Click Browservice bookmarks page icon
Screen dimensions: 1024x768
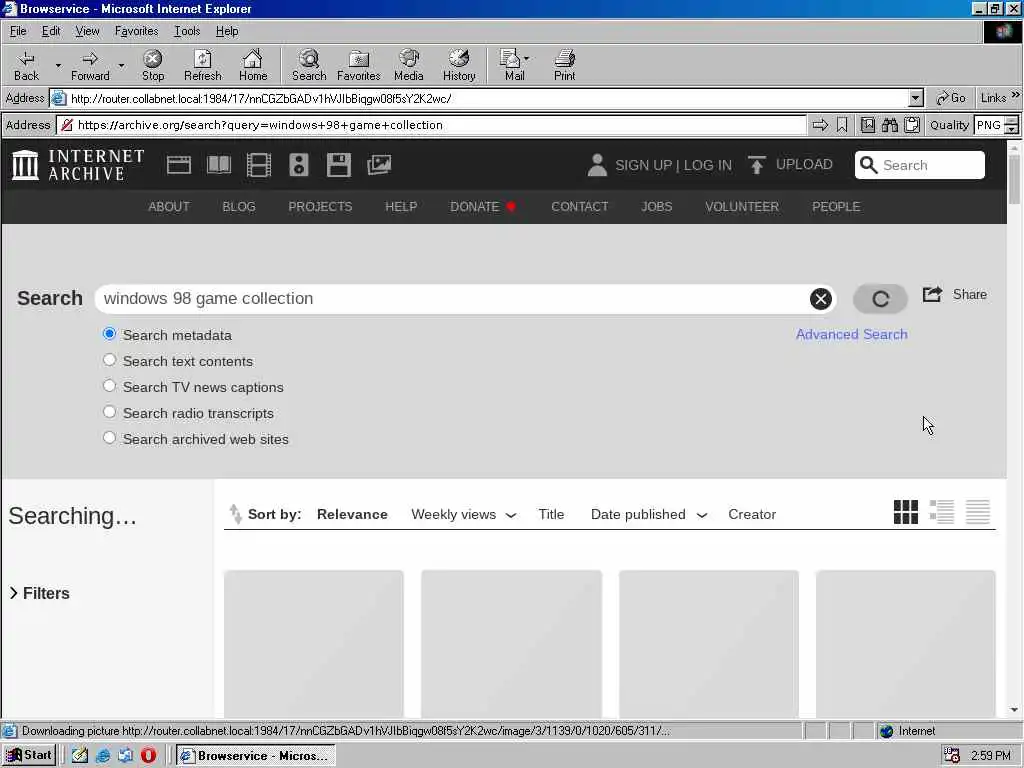(x=867, y=125)
